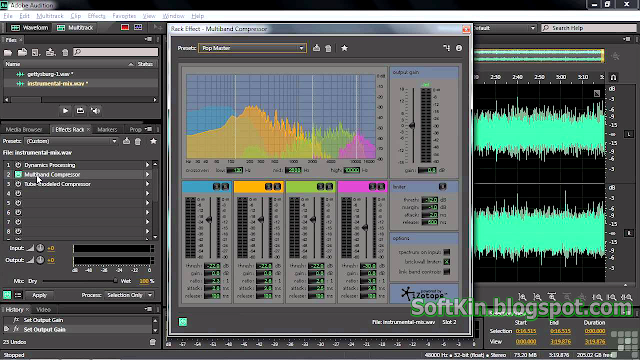Click the red spectral frequency display icon
Screen dimensions: 640x360
[x=125, y=27]
